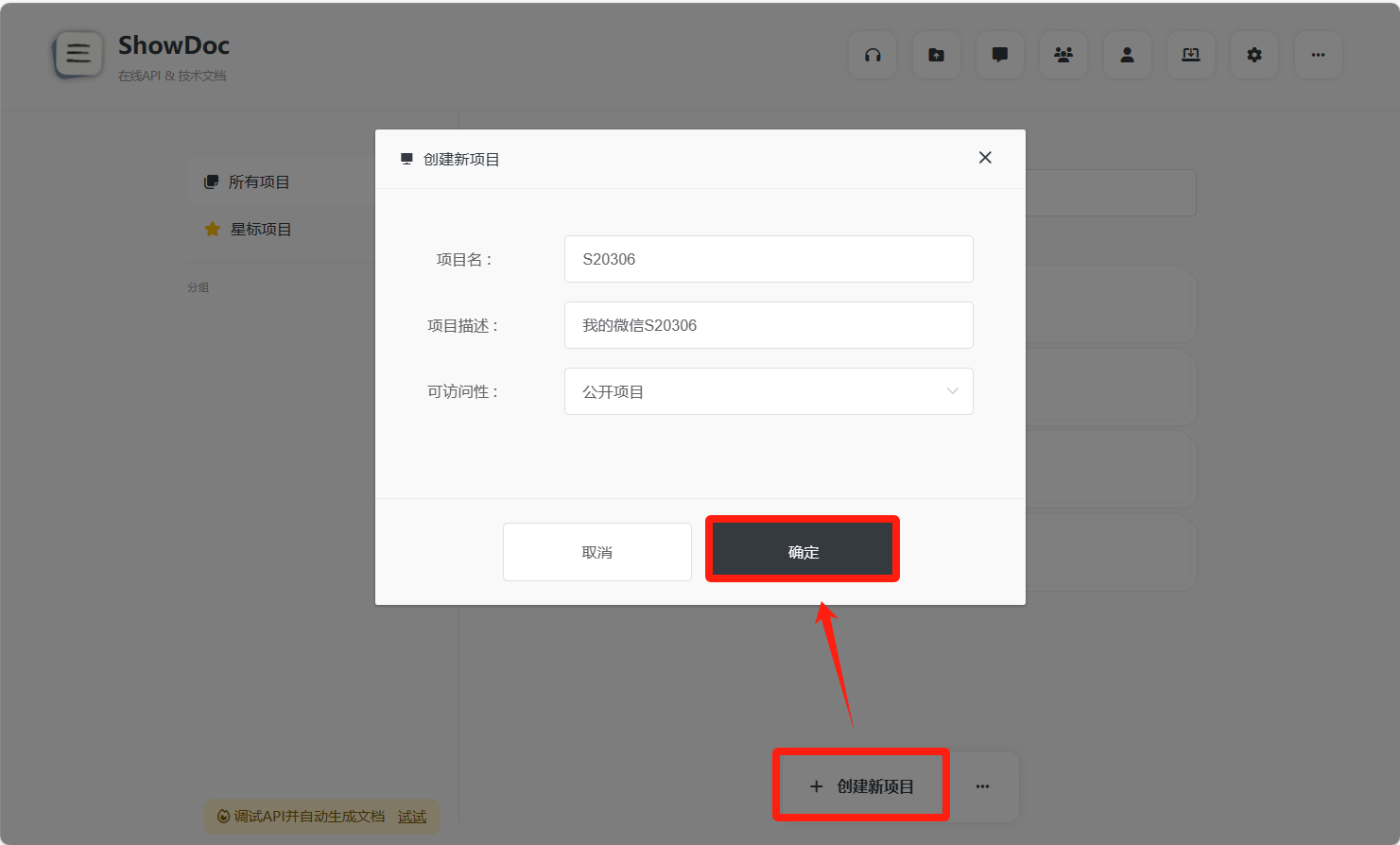Click the 创建新项目 button at bottom
Screen dimensions: 1400x845
[x=861, y=786]
